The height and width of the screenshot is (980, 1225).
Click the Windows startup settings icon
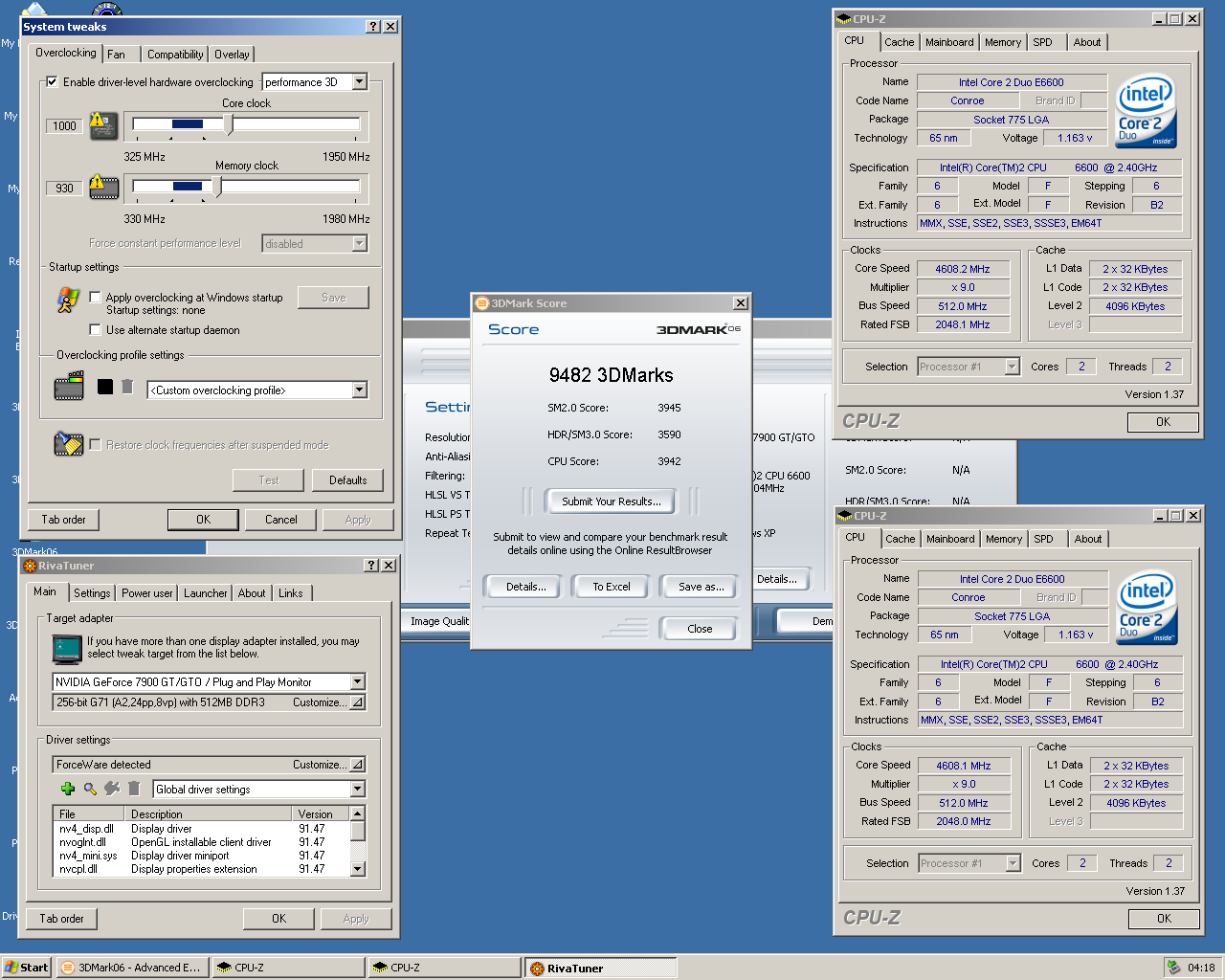coord(67,301)
